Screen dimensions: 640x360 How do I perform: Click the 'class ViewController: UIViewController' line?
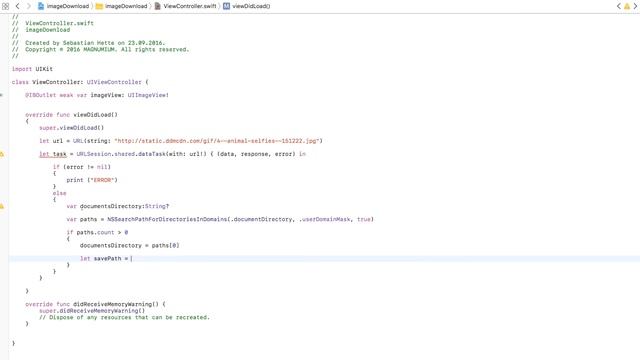click(x=80, y=82)
